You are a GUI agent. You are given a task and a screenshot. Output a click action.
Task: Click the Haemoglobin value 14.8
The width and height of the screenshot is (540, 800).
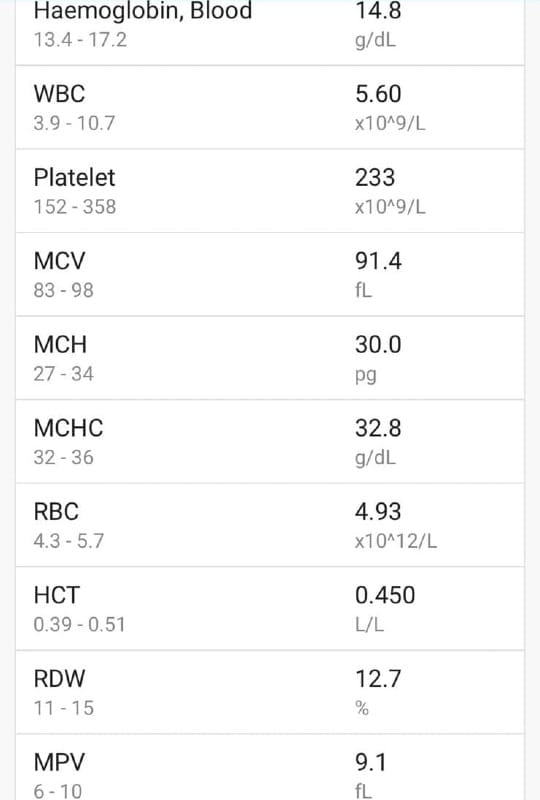pos(378,11)
